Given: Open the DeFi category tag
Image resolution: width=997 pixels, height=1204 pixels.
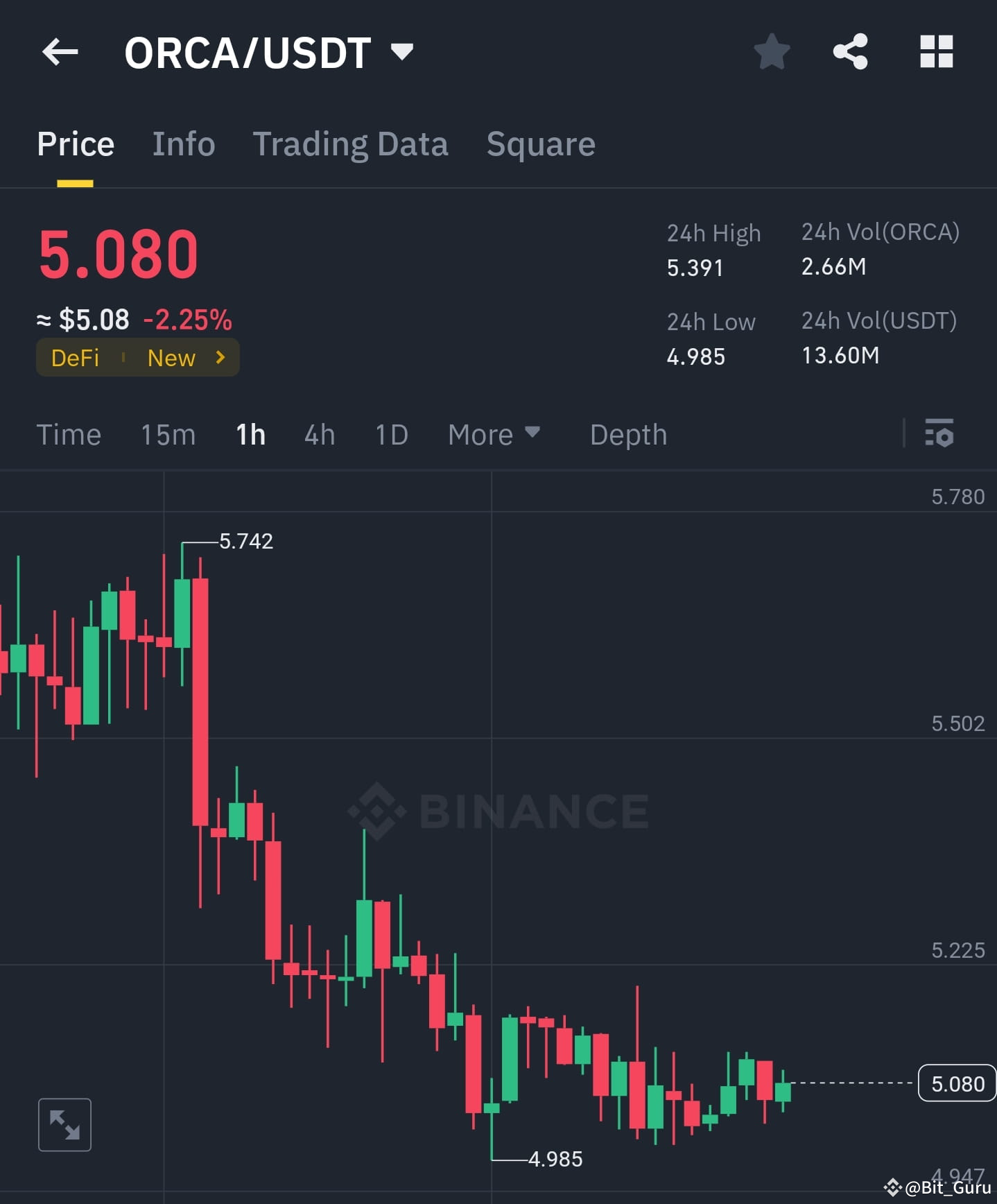Looking at the screenshot, I should (x=75, y=358).
